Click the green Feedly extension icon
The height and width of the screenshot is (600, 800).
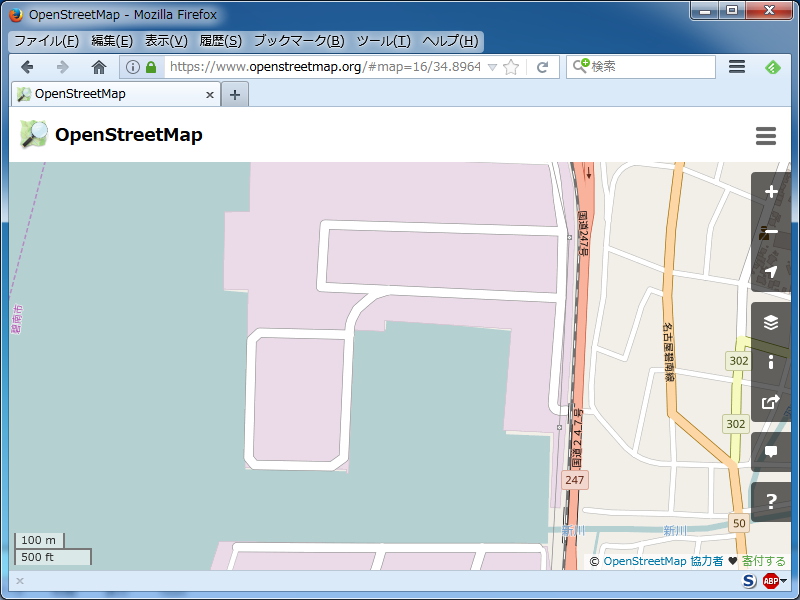click(x=772, y=67)
